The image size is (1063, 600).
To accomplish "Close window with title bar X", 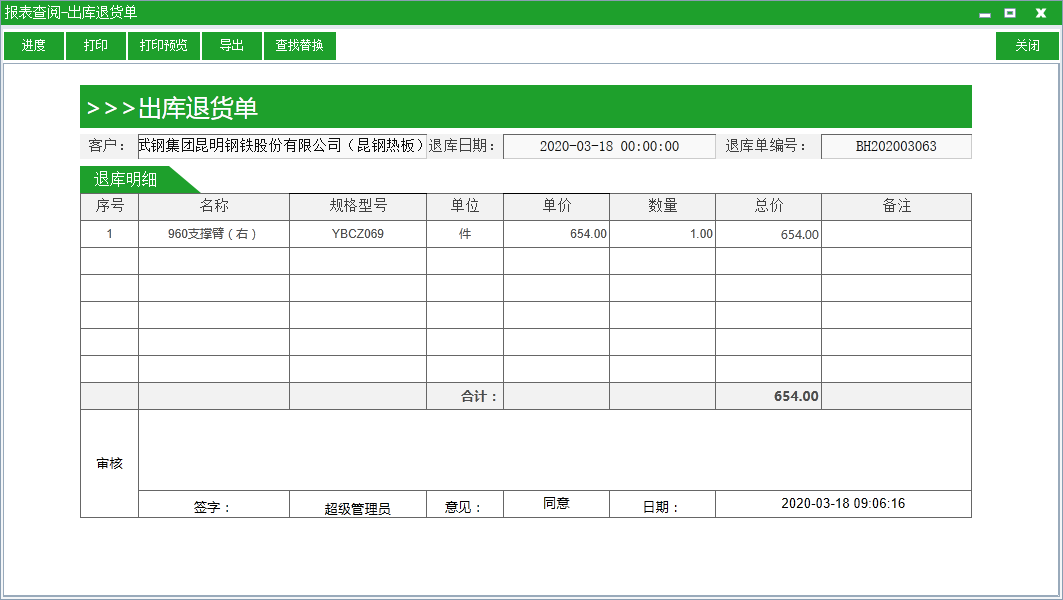I will click(x=1041, y=13).
